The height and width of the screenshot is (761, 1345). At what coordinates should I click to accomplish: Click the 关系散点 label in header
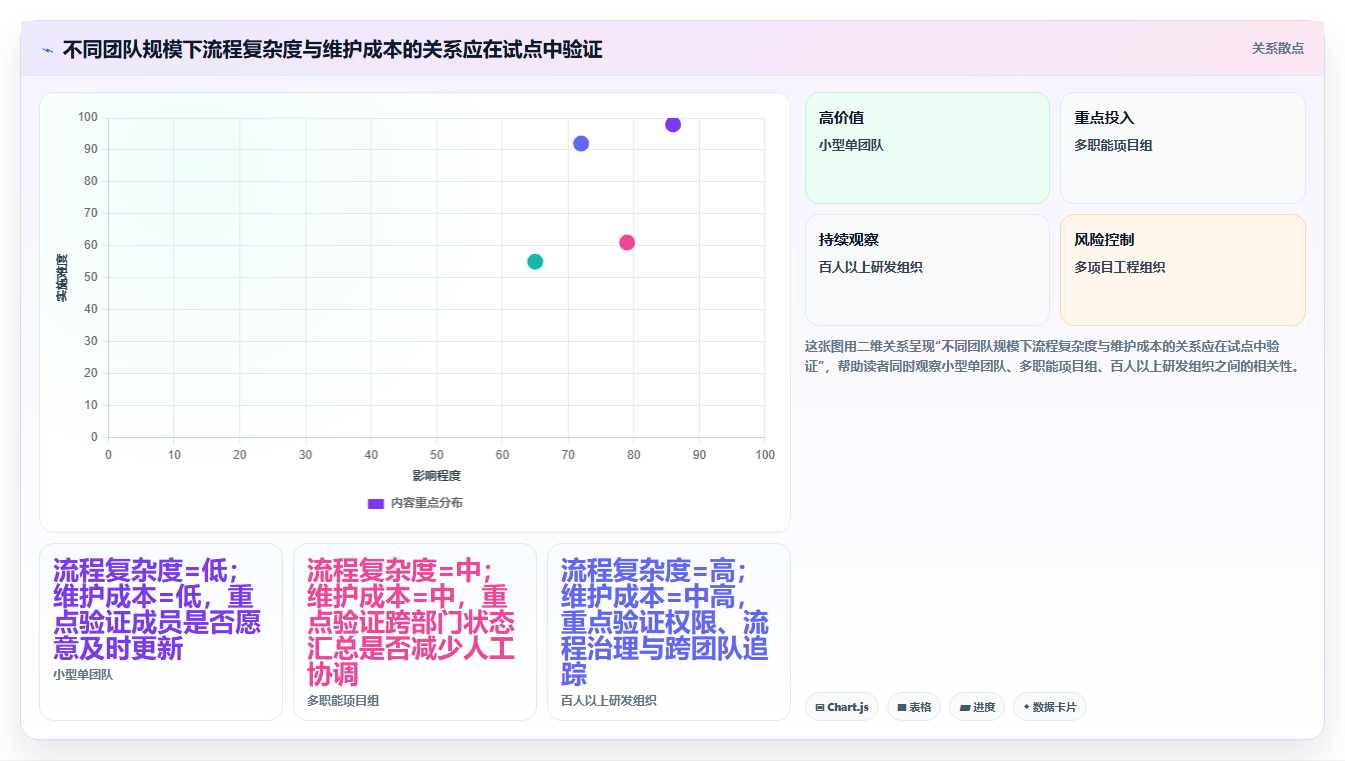(1277, 48)
